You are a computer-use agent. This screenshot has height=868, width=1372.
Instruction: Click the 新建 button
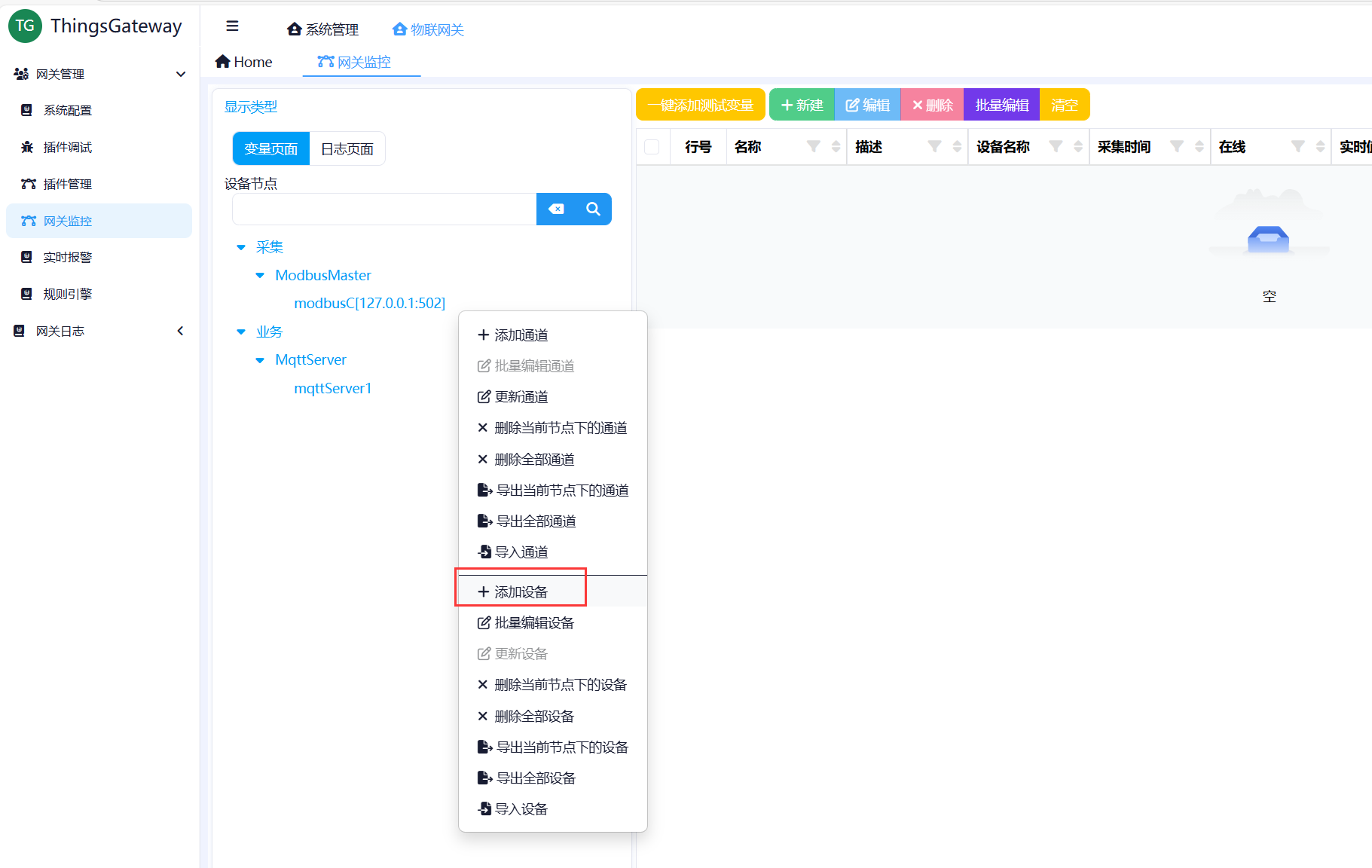tap(801, 104)
